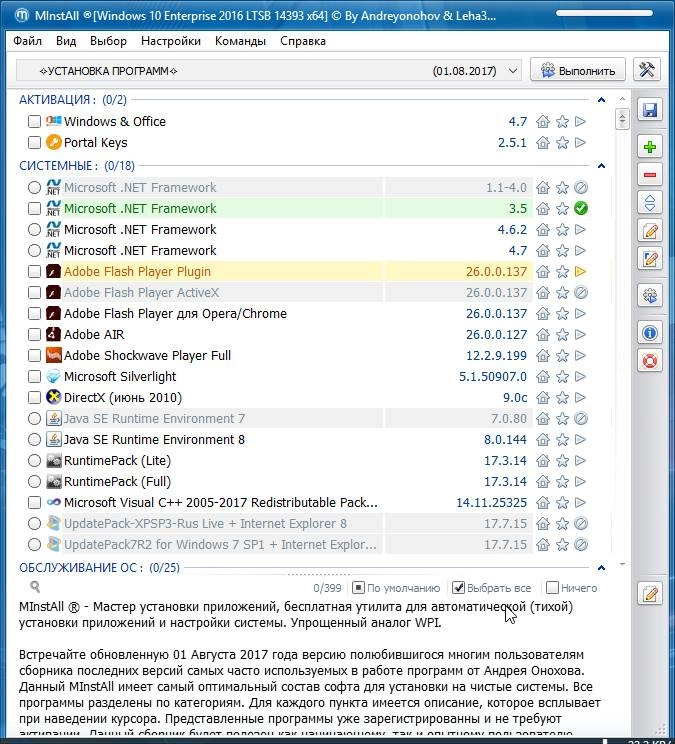Viewport: 675px width, 744px height.
Task: Click green checkmark for .NET Framework 3.5
Action: tap(581, 208)
